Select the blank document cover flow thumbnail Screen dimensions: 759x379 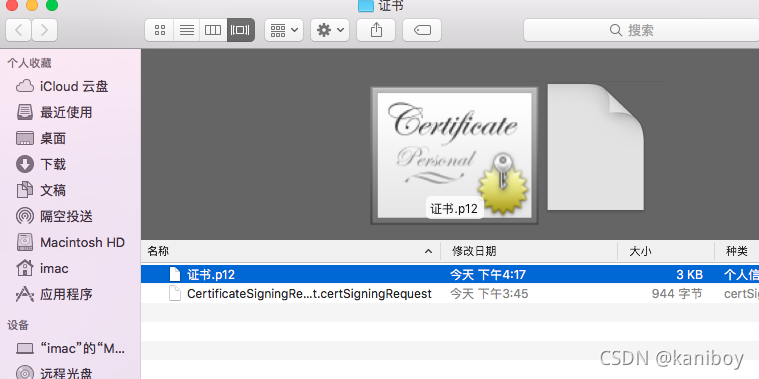pos(595,147)
